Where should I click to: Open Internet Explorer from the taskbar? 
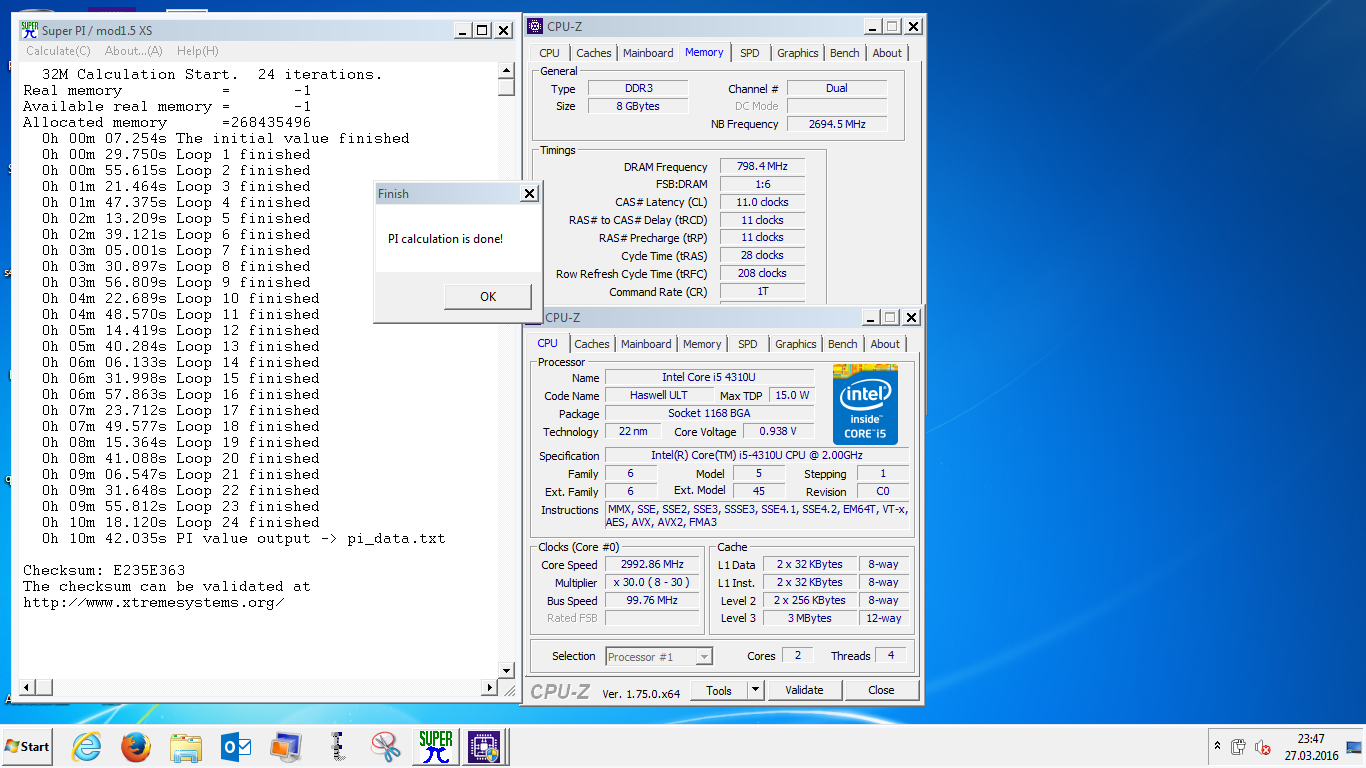87,746
